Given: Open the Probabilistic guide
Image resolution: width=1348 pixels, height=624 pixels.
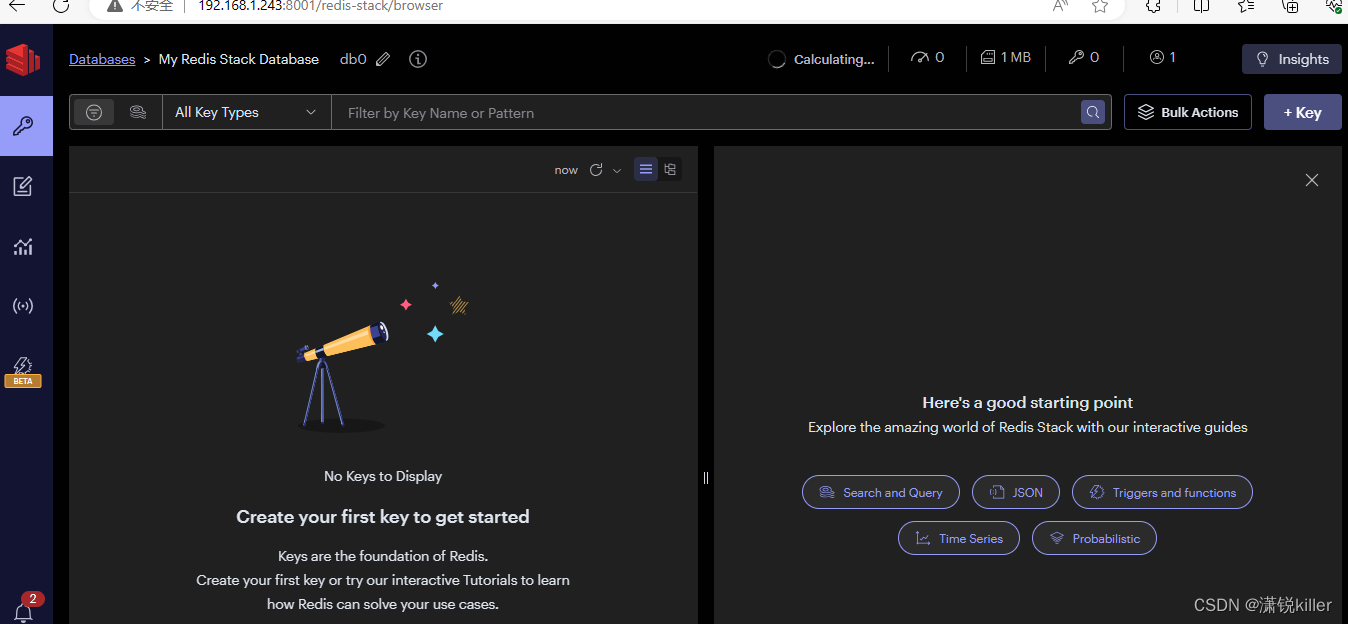Looking at the screenshot, I should pos(1094,538).
